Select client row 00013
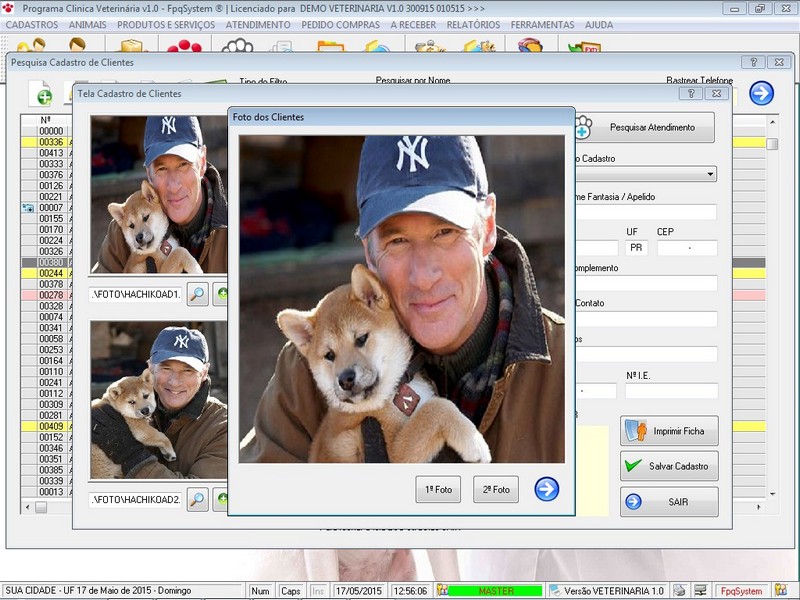Screen dimensions: 800x600 pyautogui.click(x=51, y=492)
